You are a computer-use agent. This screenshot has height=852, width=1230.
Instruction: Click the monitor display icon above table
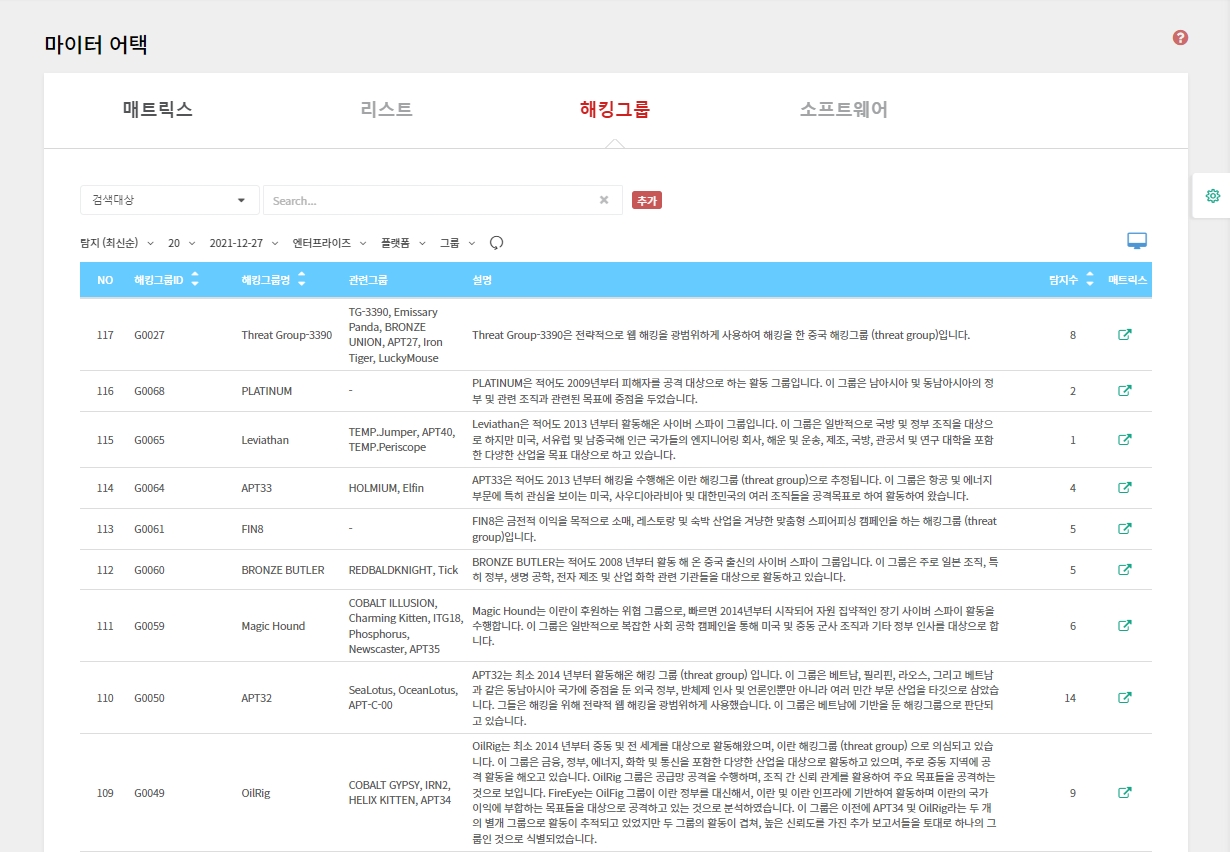click(1137, 241)
